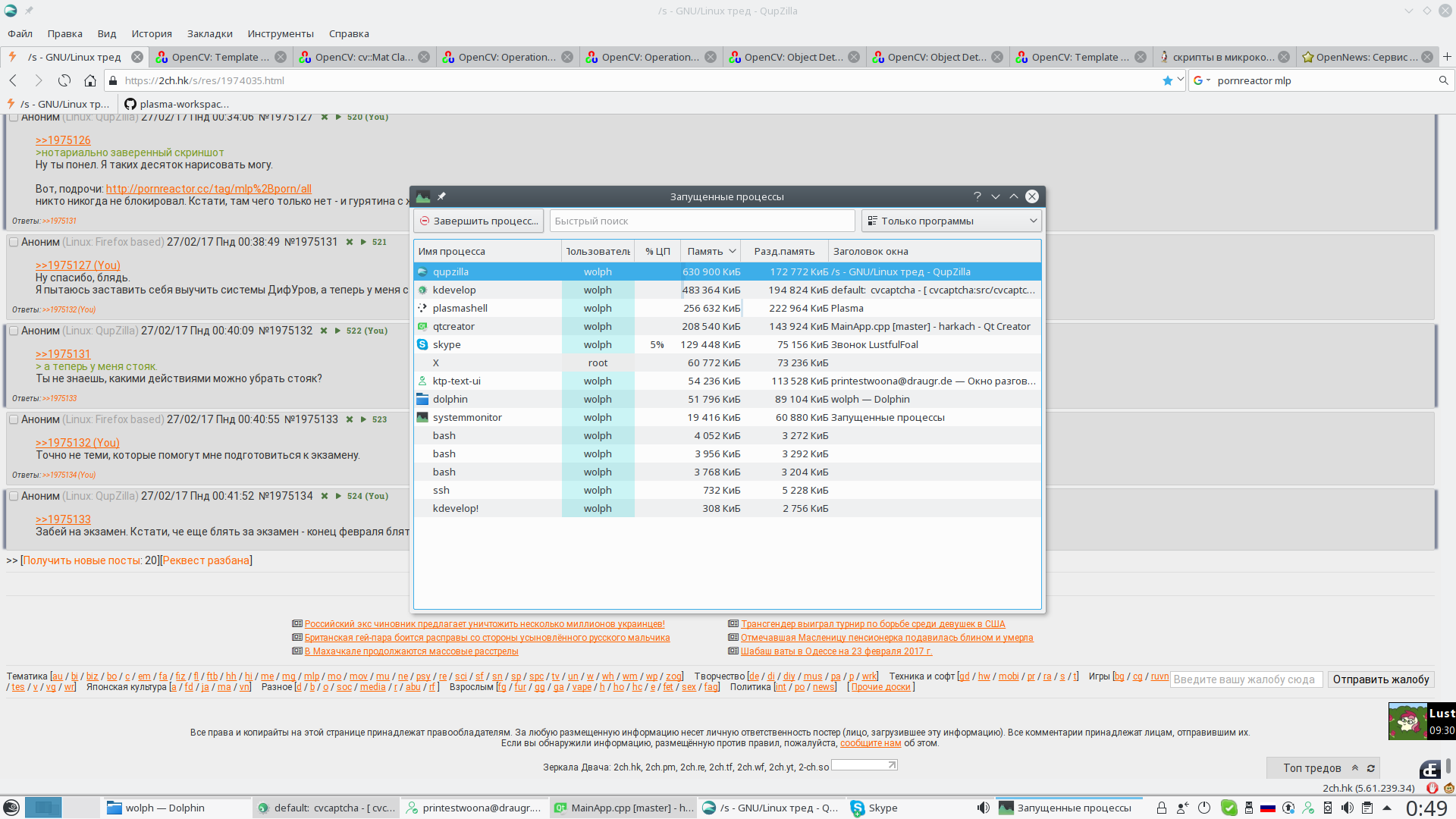Click the 'Быстрый поиск' process search field
The height and width of the screenshot is (819, 1456).
tap(702, 221)
